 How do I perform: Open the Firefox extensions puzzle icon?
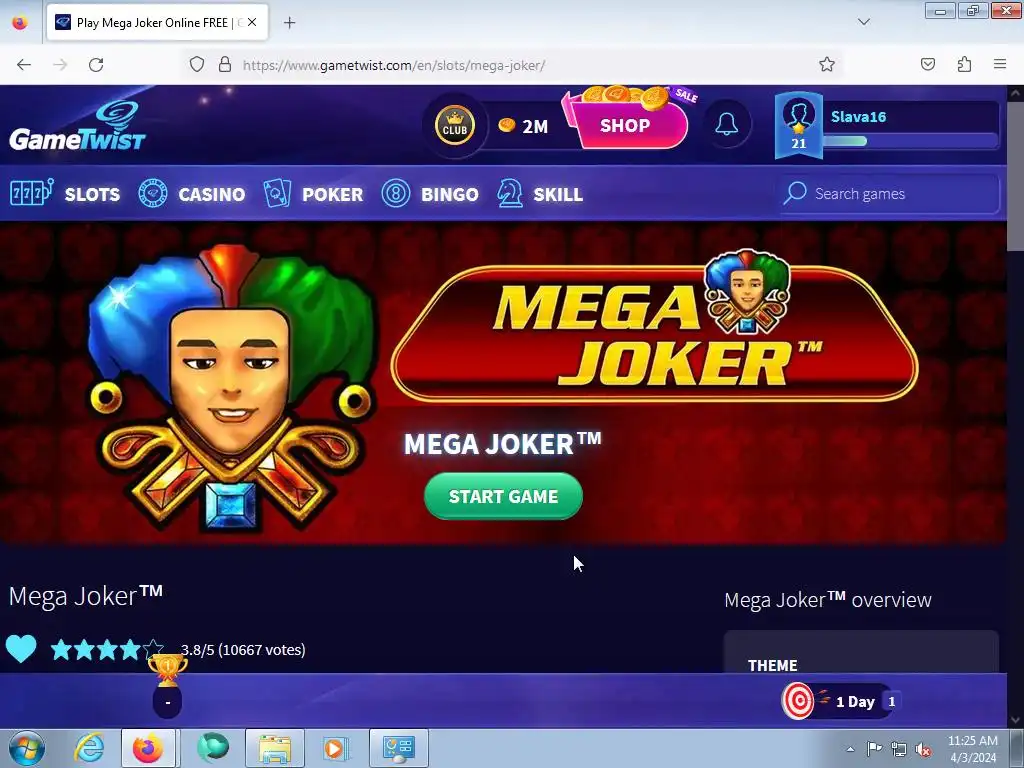click(964, 64)
